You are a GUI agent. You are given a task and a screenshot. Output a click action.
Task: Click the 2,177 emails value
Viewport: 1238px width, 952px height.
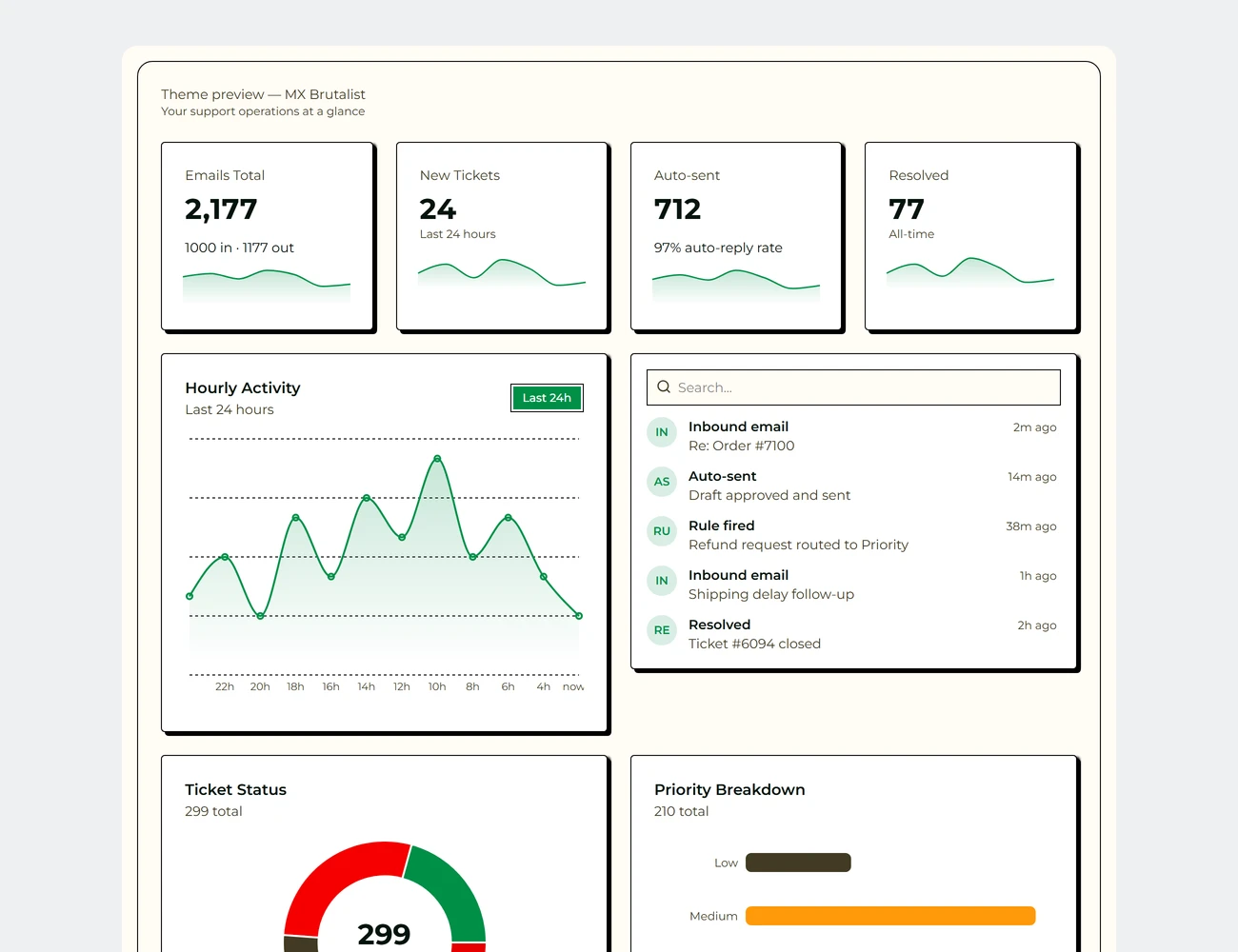[221, 209]
